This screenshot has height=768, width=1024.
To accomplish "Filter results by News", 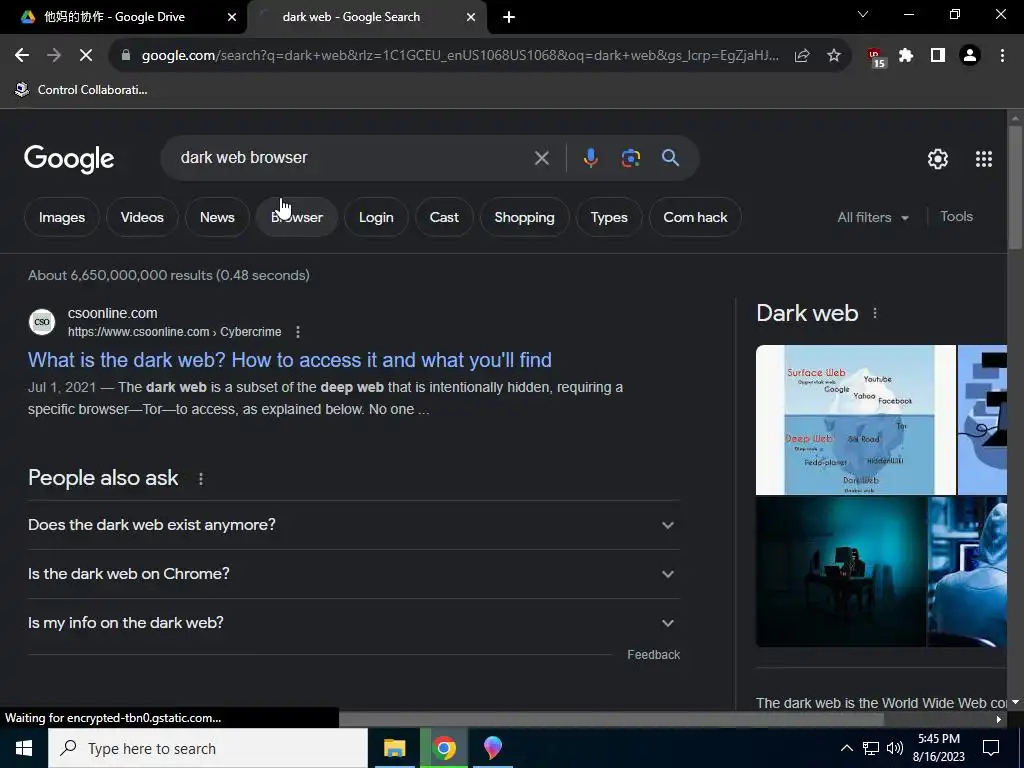I will (217, 217).
